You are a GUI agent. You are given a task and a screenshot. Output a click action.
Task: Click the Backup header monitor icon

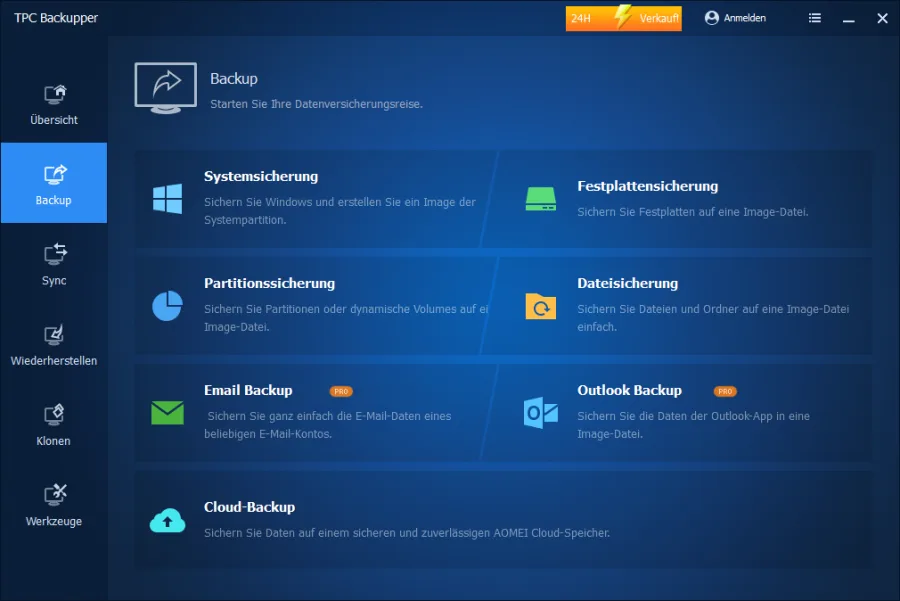pyautogui.click(x=166, y=88)
